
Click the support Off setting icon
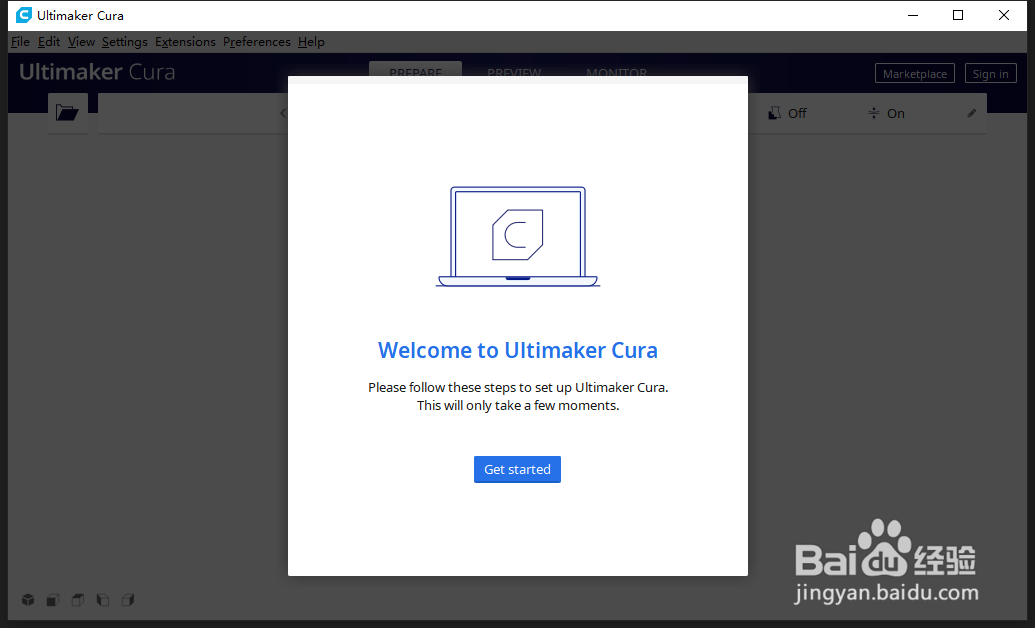[774, 114]
